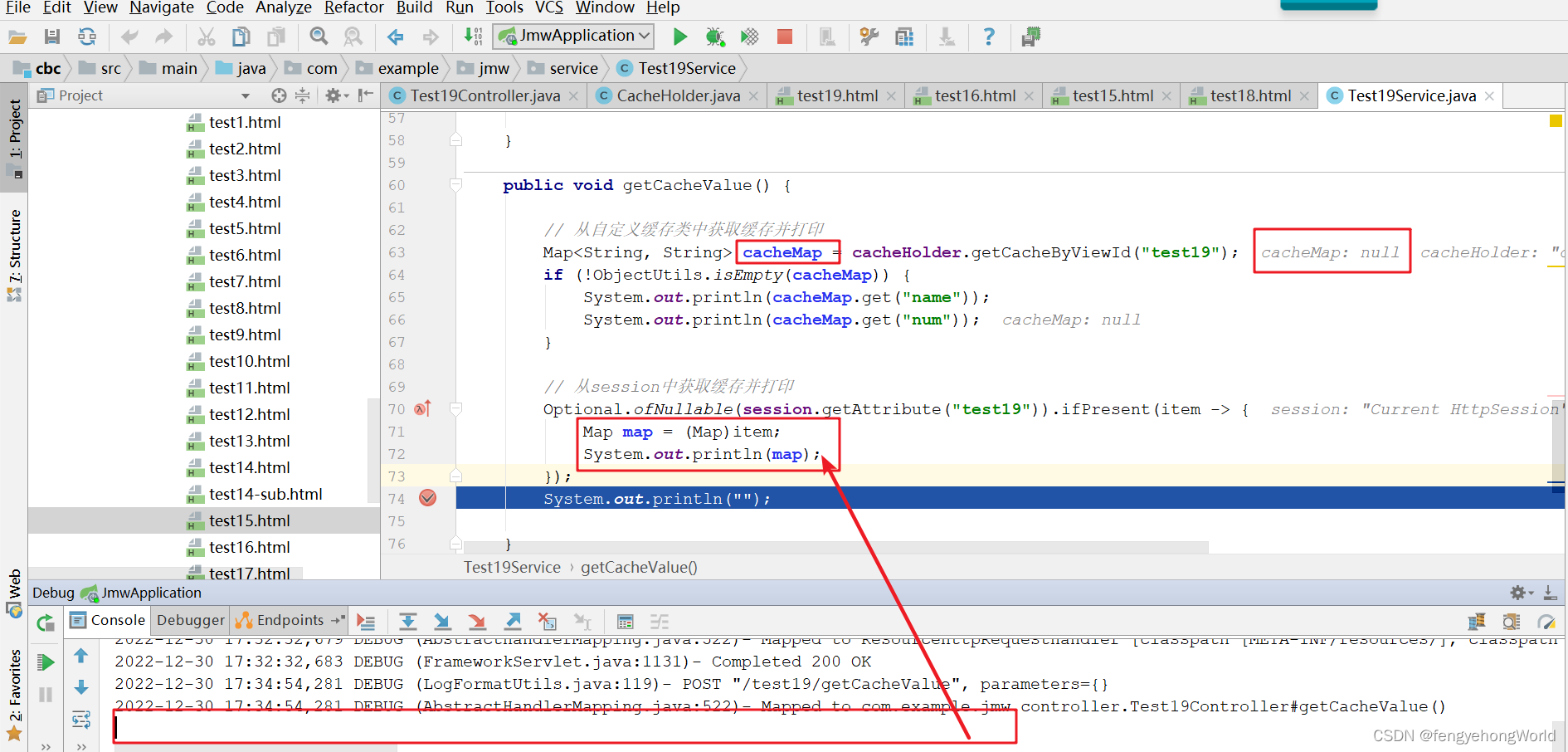The height and width of the screenshot is (752, 1568).
Task: Step out of the current method
Action: point(513,621)
